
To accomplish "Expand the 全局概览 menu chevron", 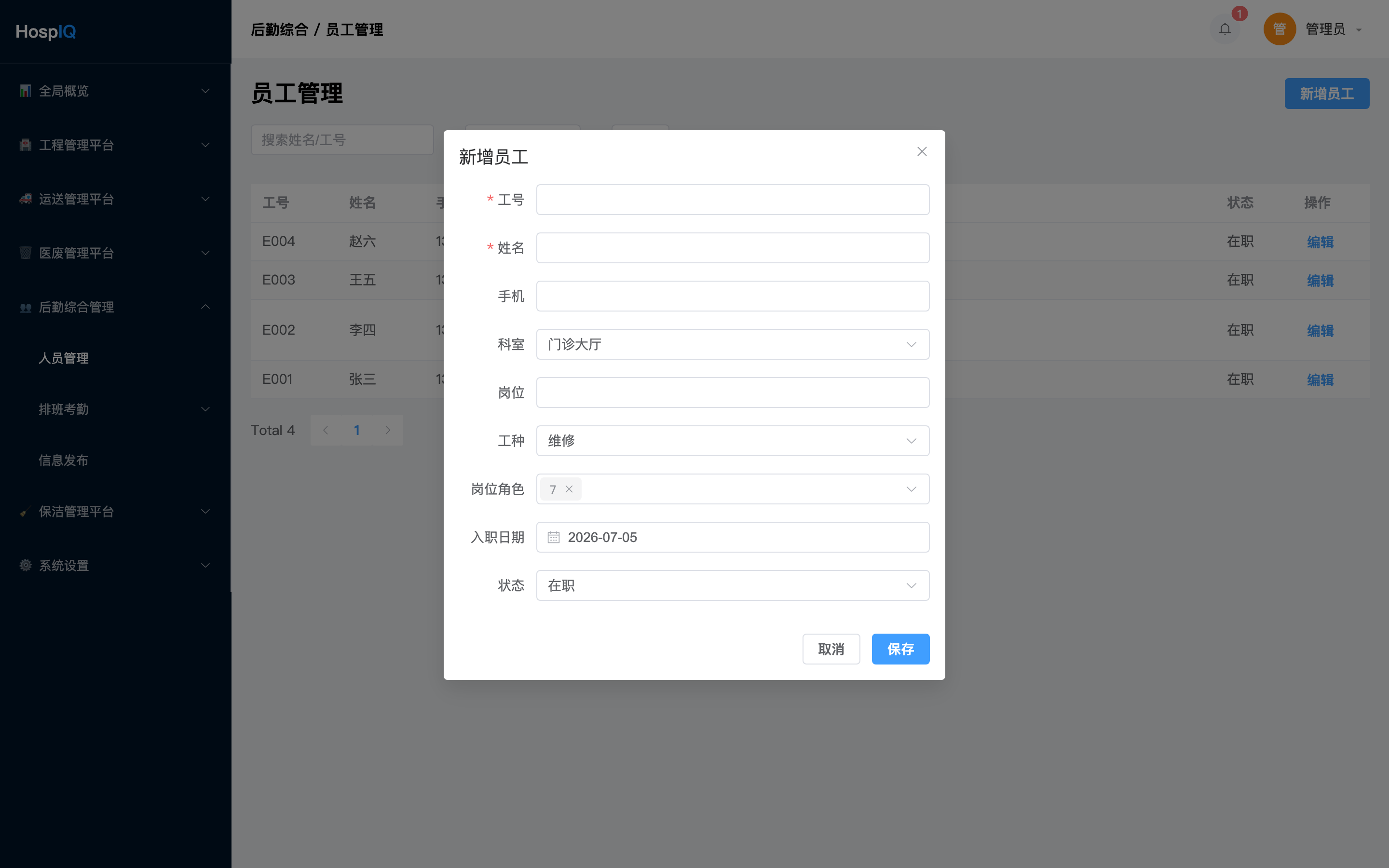I will pyautogui.click(x=205, y=91).
